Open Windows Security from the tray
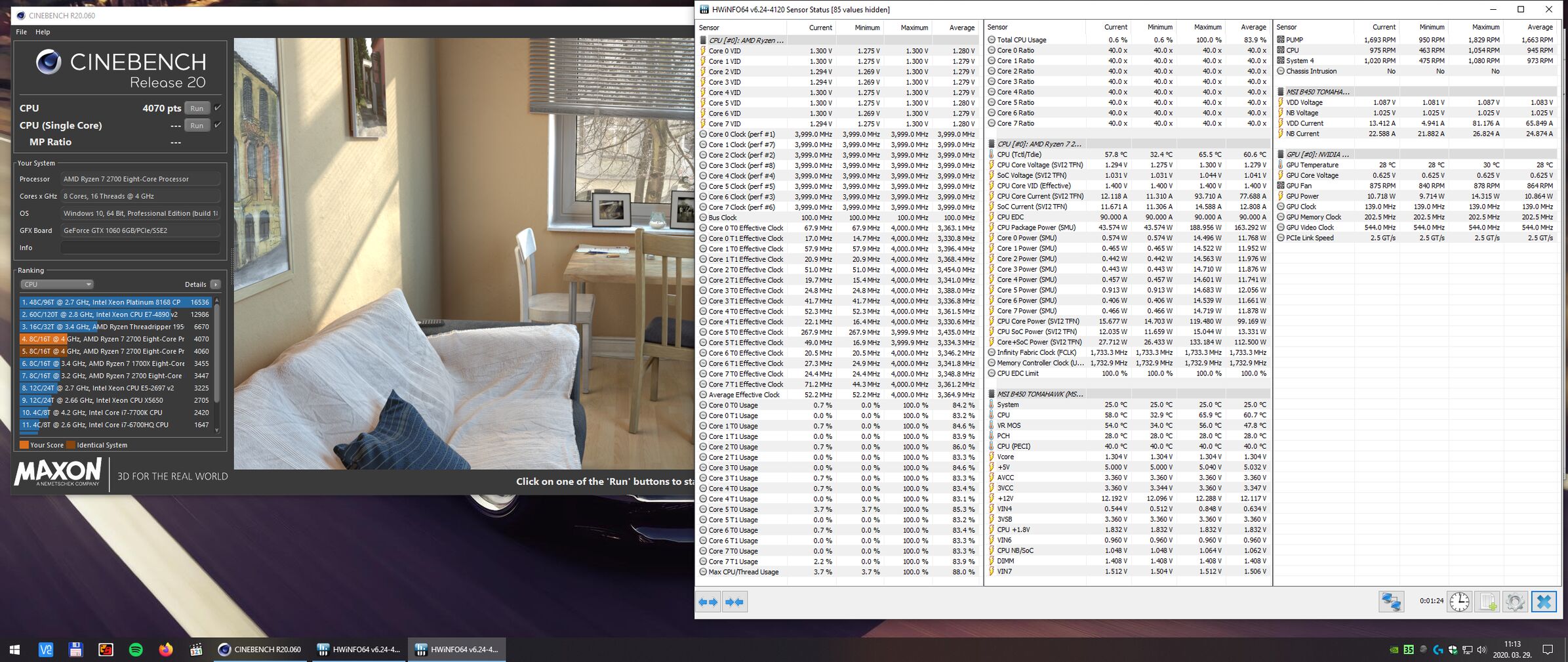The width and height of the screenshot is (1568, 662). (x=1453, y=650)
